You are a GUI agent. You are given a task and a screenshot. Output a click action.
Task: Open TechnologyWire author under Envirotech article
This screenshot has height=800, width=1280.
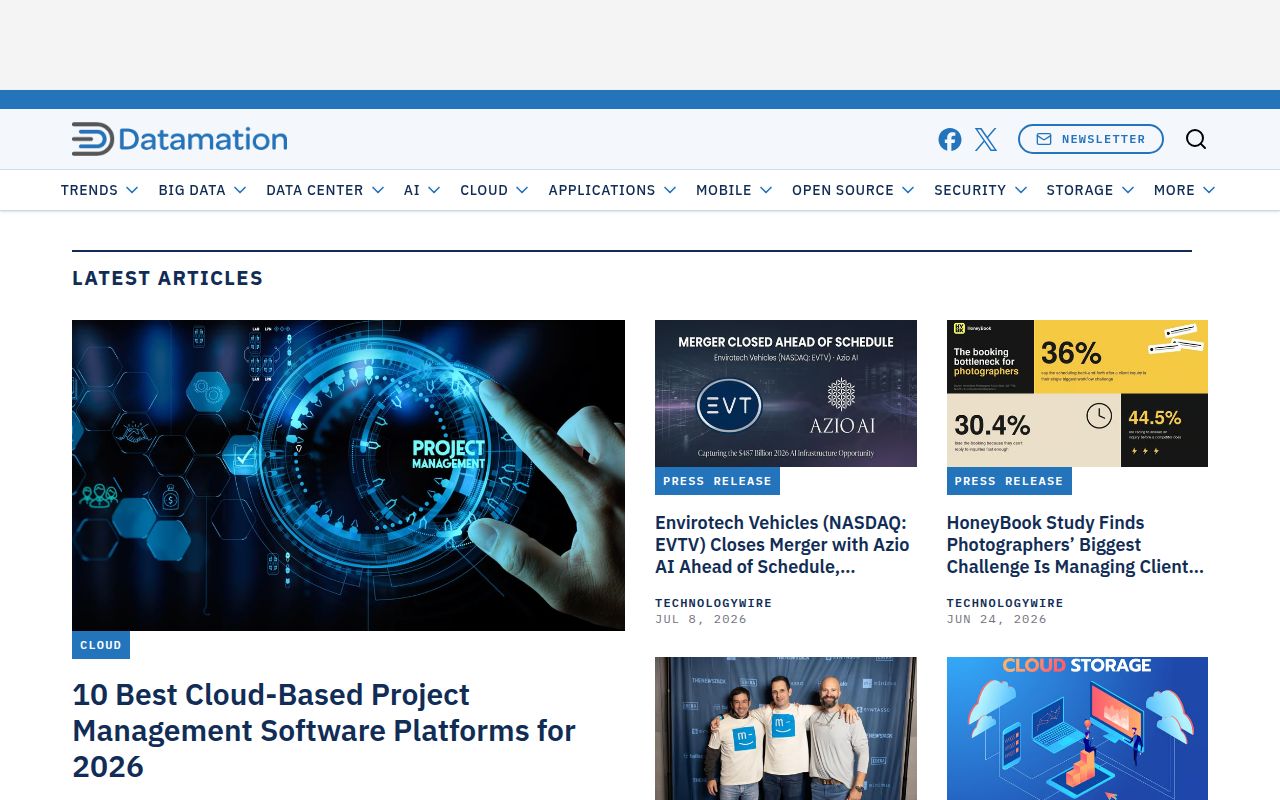point(714,603)
